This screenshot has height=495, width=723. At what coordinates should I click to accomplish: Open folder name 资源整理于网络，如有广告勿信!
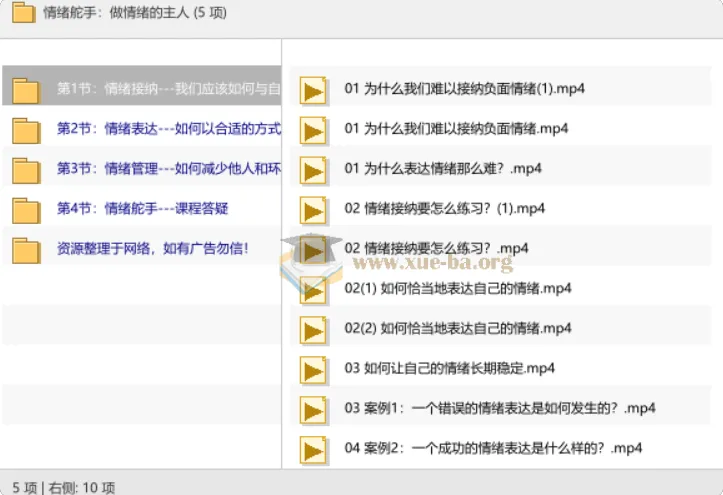pyautogui.click(x=153, y=249)
